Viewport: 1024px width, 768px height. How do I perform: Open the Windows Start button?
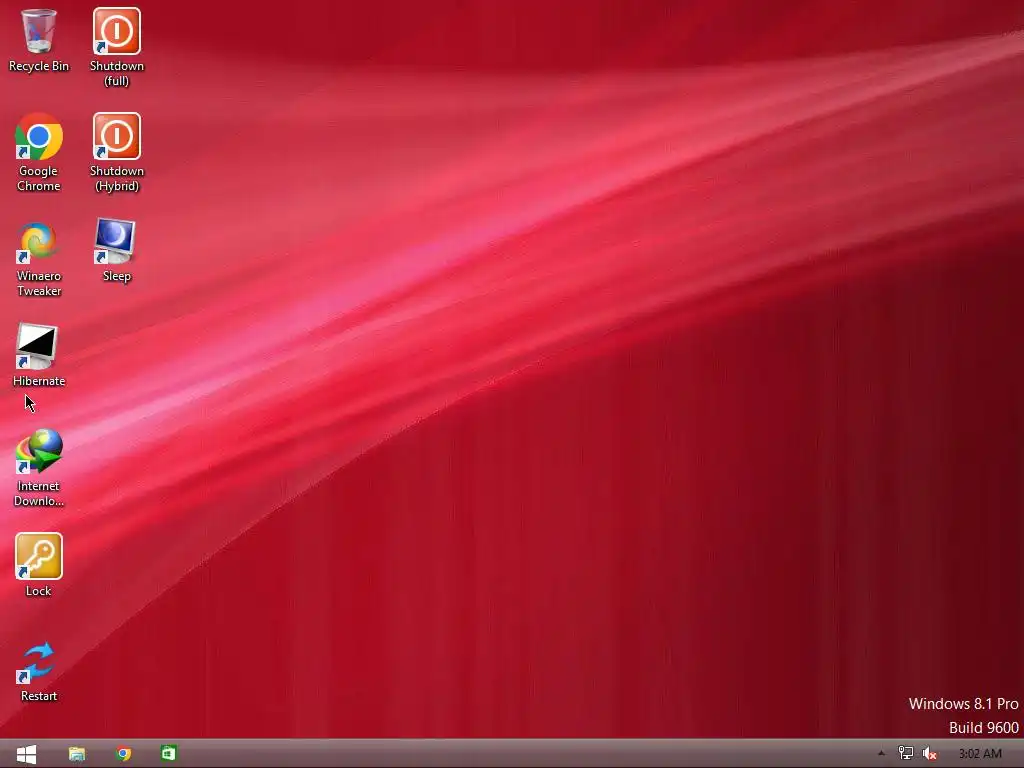pos(26,754)
